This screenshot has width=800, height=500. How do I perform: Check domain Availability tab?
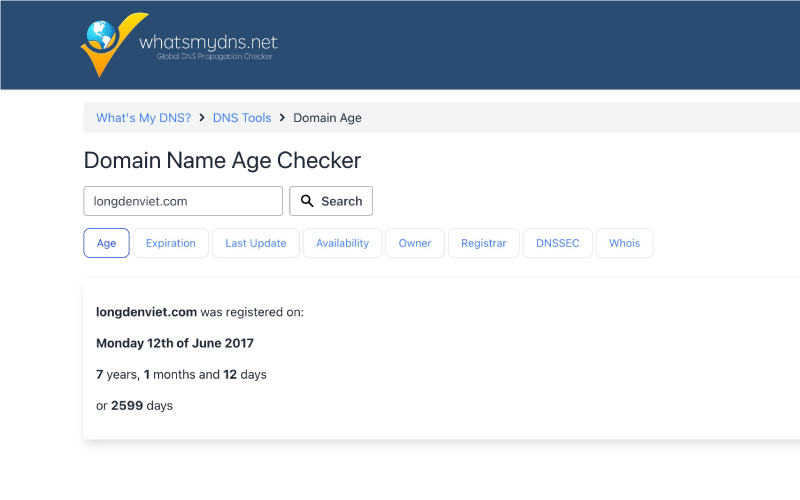coord(342,243)
